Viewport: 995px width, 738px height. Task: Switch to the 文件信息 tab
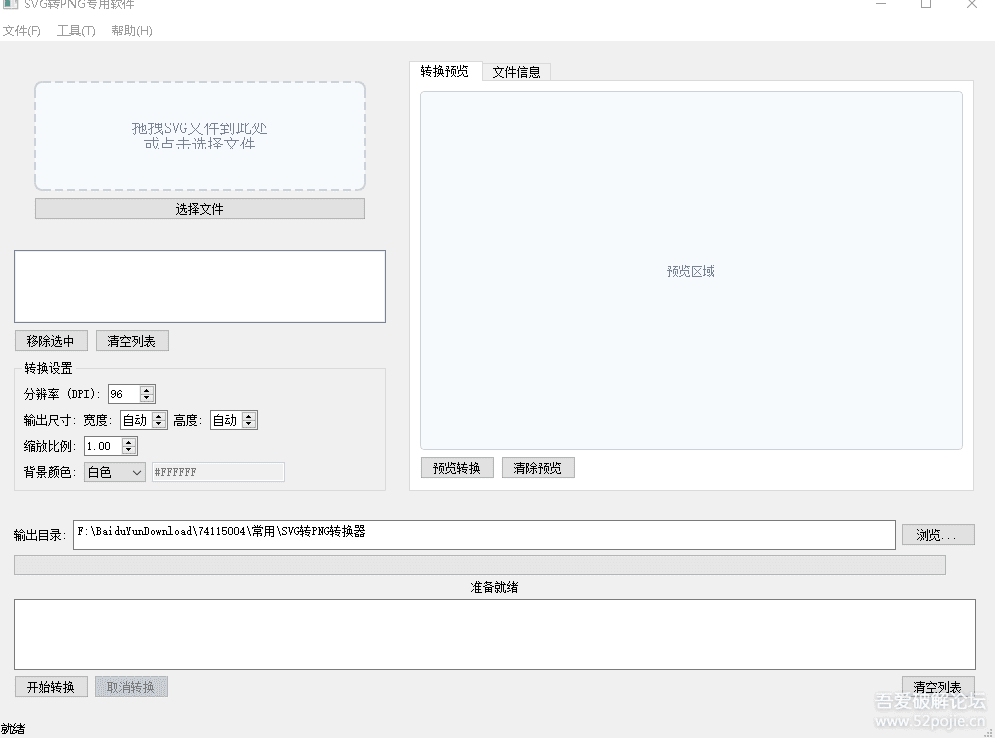(x=516, y=71)
